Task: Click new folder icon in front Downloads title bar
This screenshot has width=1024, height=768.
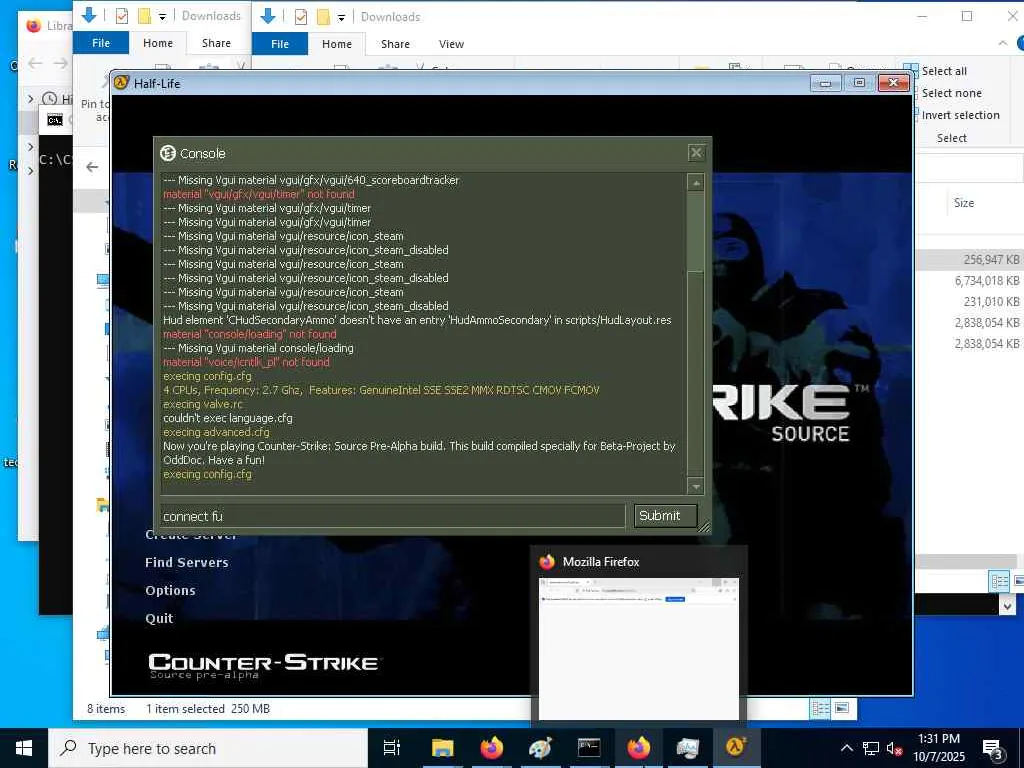Action: (x=323, y=17)
